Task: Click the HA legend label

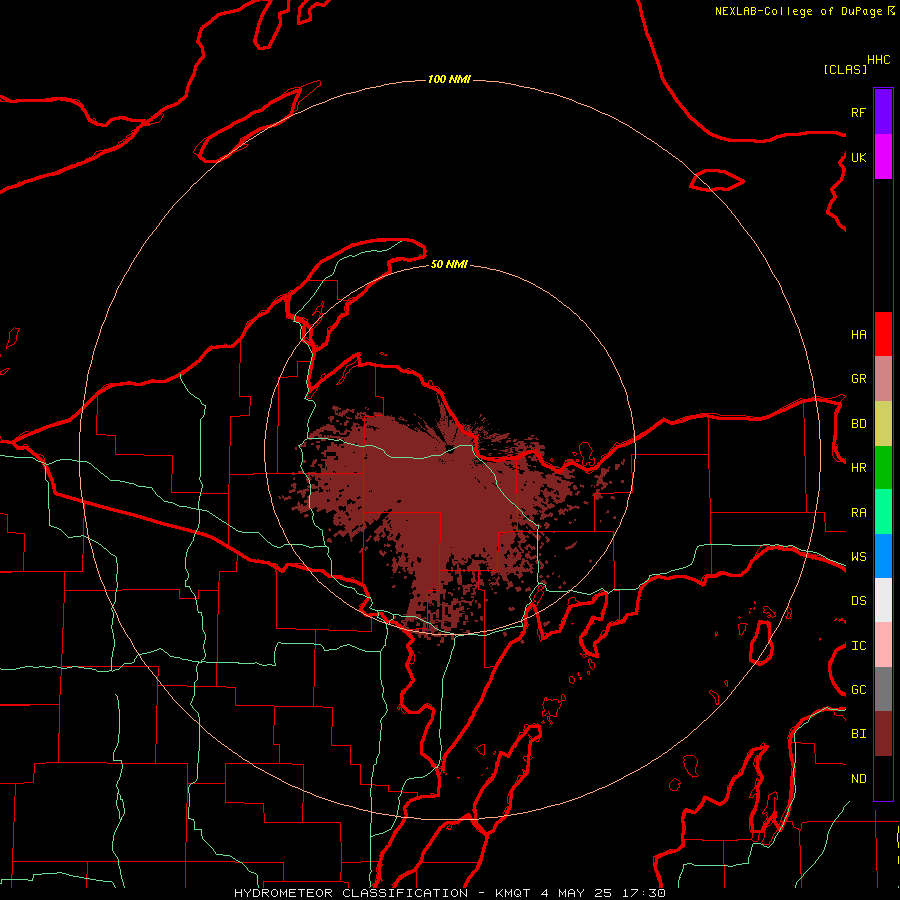Action: click(x=858, y=335)
